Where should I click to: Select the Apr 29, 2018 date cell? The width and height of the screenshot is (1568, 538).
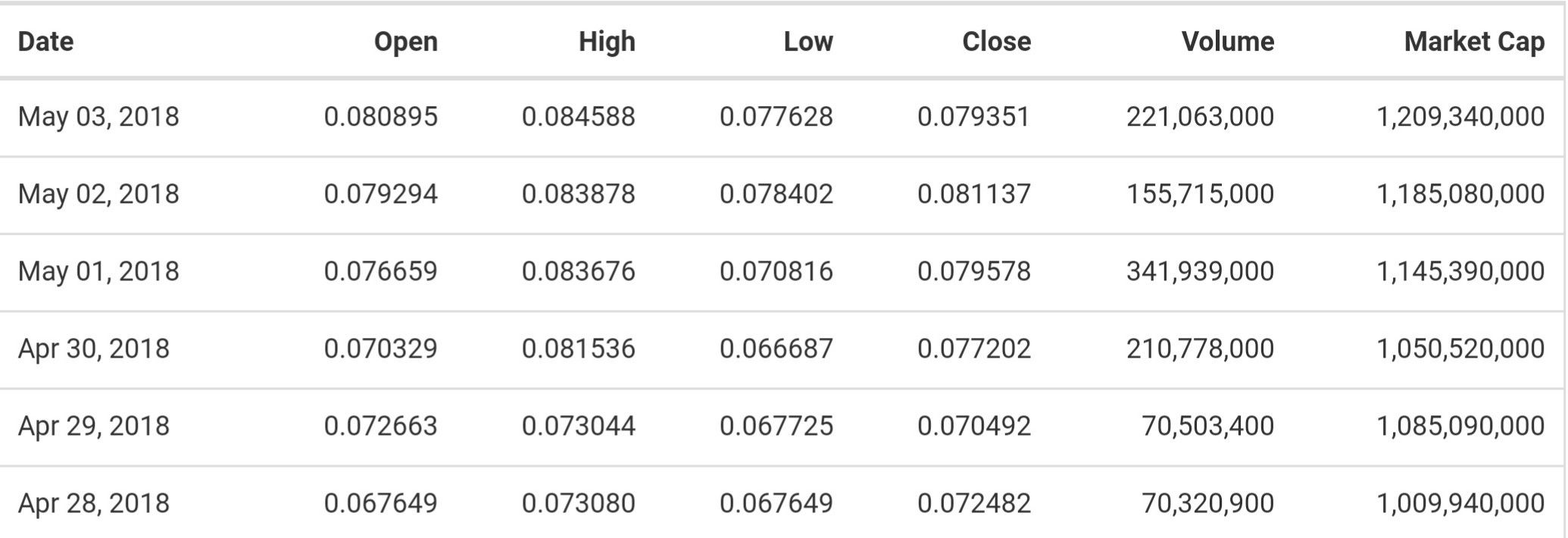pyautogui.click(x=94, y=426)
